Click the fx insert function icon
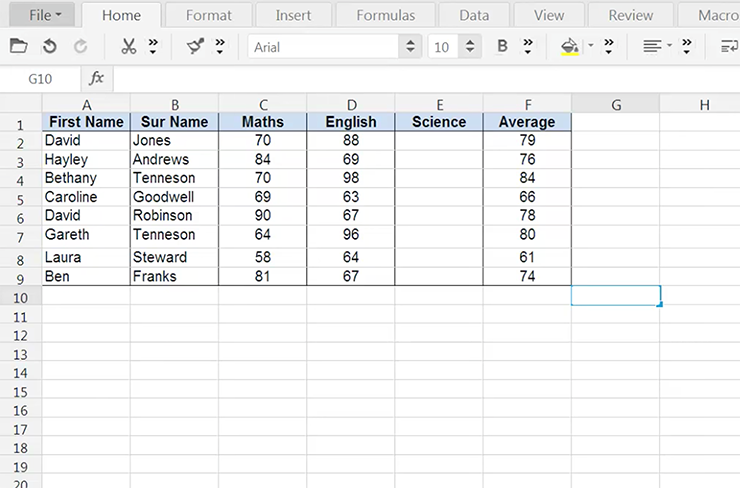Image resolution: width=740 pixels, height=488 pixels. tap(97, 78)
